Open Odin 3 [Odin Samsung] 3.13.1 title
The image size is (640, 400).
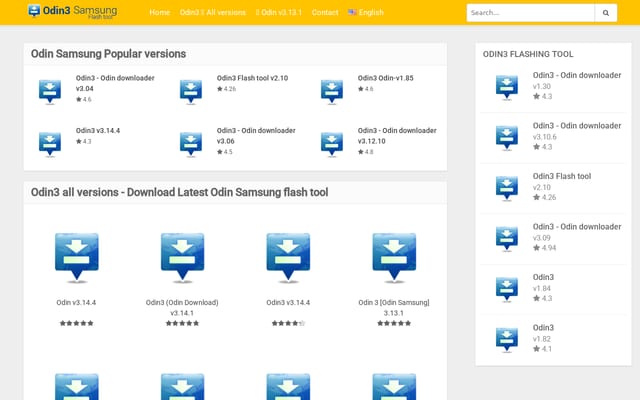pos(394,308)
